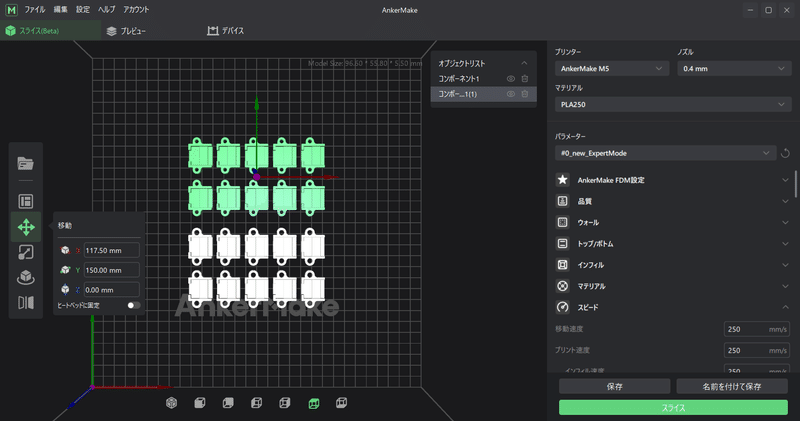Open the マテリアル PLA250 dropdown
Screen dimensions: 800x421
click(673, 104)
